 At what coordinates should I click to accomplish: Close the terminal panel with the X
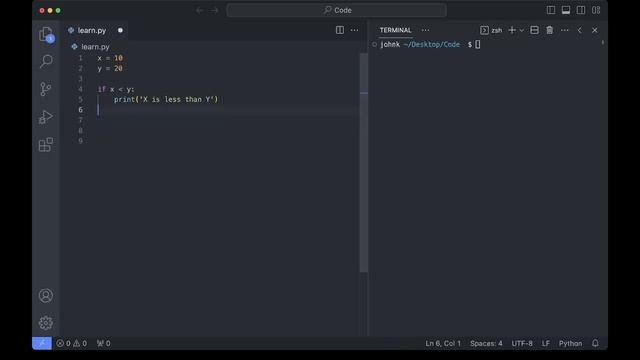pyautogui.click(x=595, y=30)
